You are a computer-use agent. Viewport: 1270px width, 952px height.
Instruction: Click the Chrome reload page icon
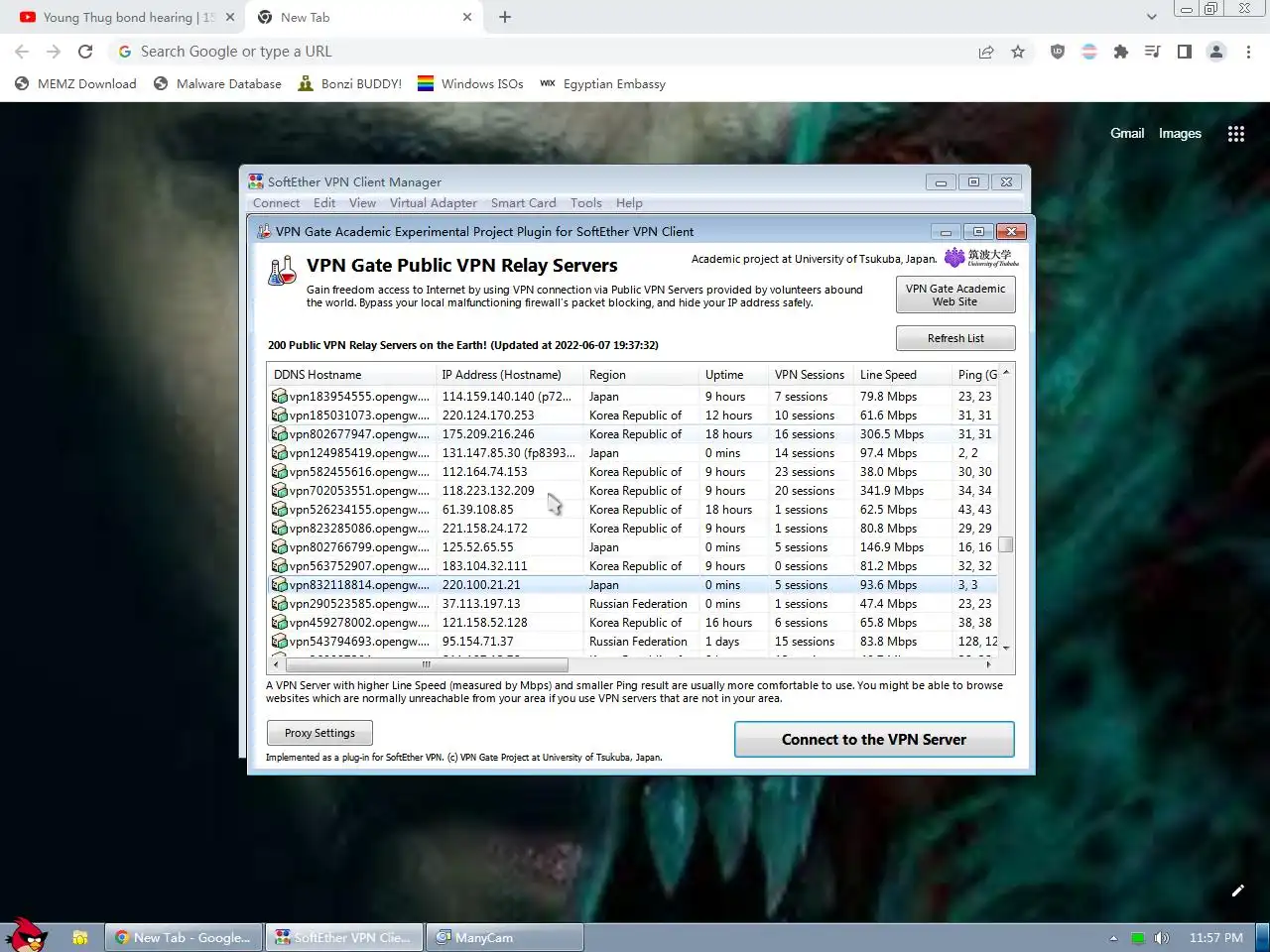pos(85,52)
